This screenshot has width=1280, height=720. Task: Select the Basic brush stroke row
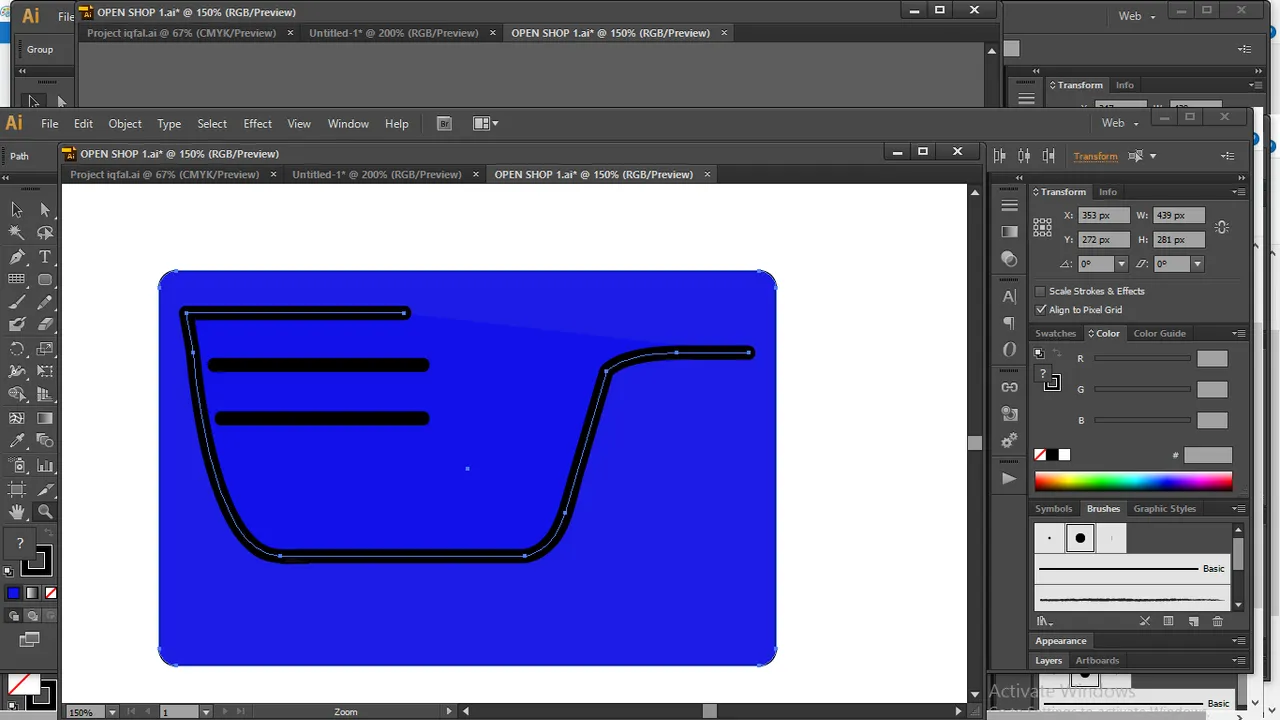click(x=1131, y=569)
